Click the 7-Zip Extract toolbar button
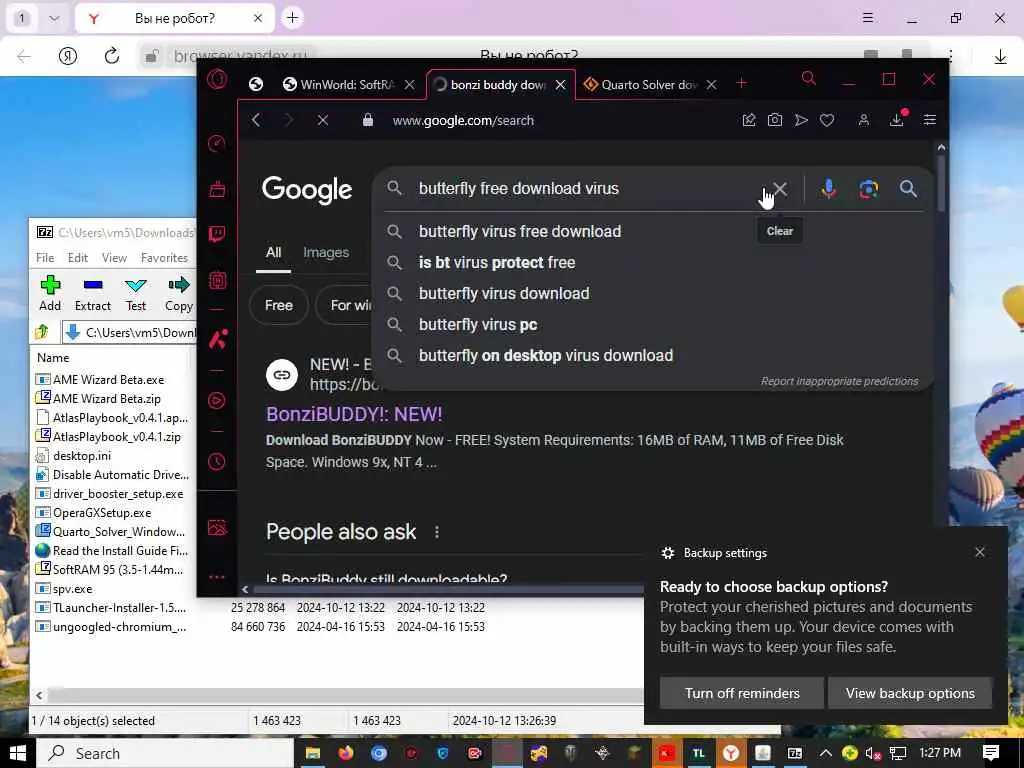 (x=93, y=293)
